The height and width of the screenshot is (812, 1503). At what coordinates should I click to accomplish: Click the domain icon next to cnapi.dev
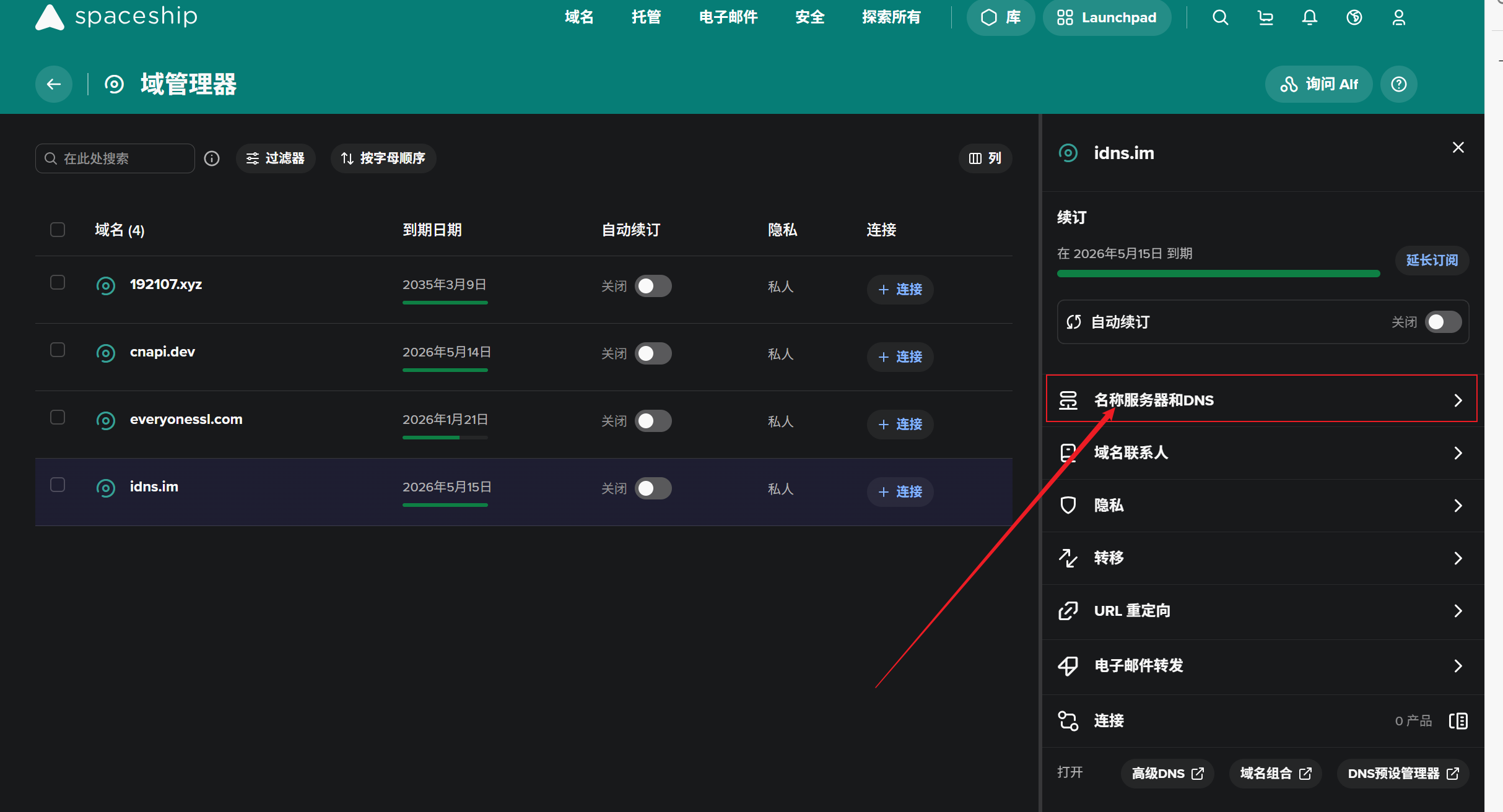106,353
